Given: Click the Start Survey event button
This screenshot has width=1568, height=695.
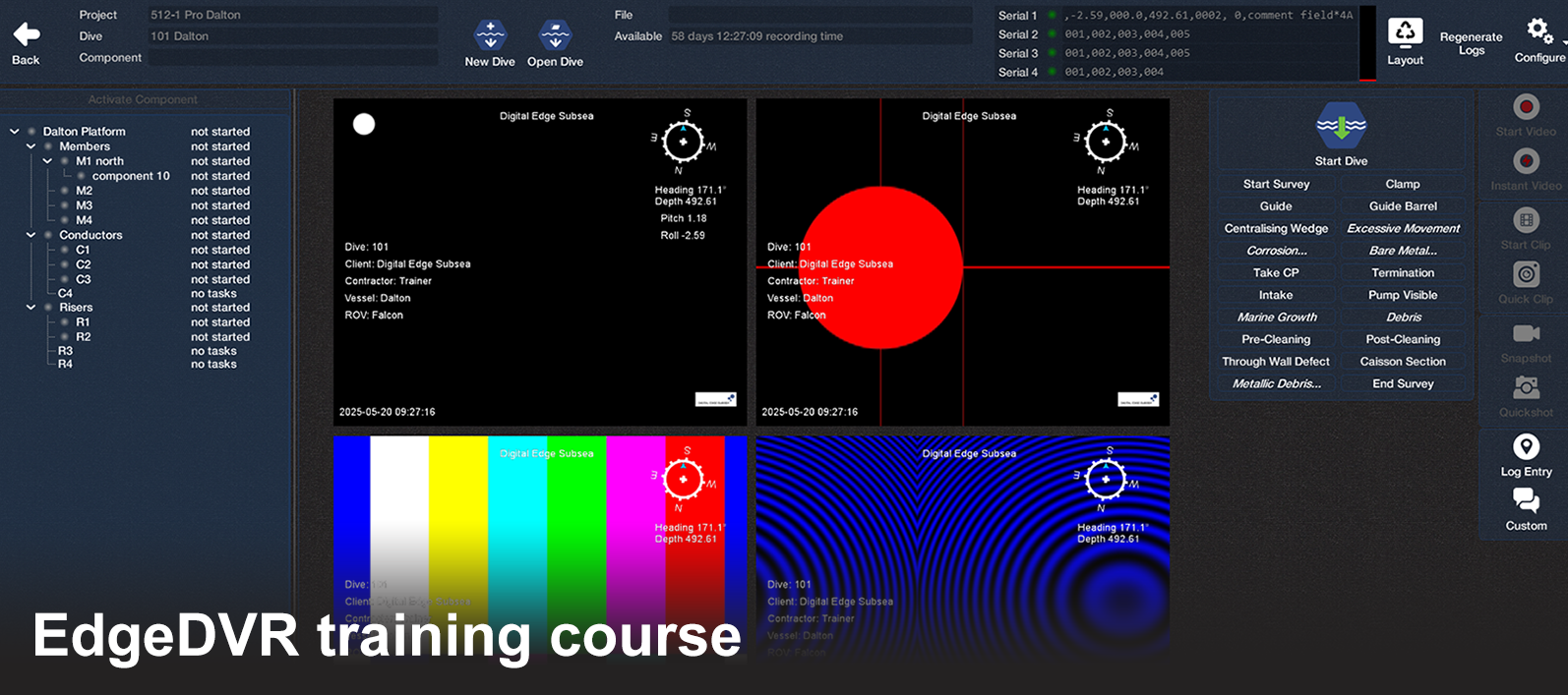Looking at the screenshot, I should (1276, 184).
